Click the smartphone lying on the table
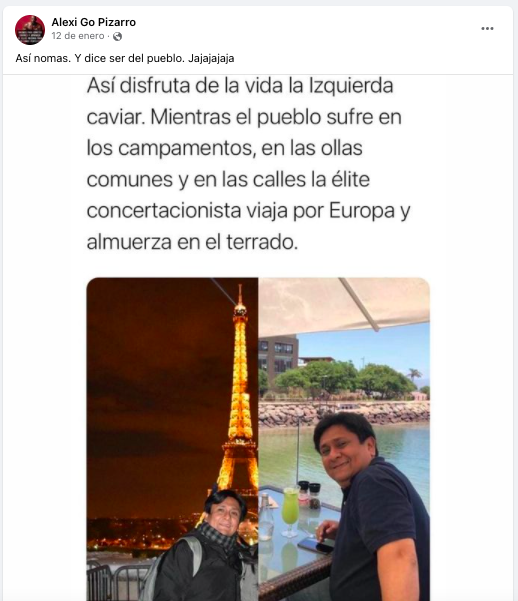 [316, 545]
